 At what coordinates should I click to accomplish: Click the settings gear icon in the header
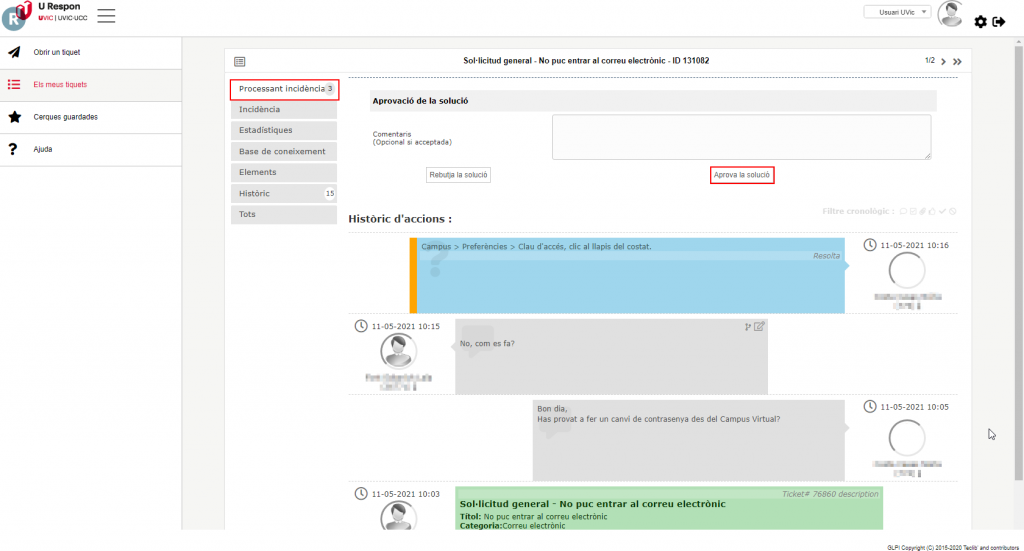pos(980,22)
